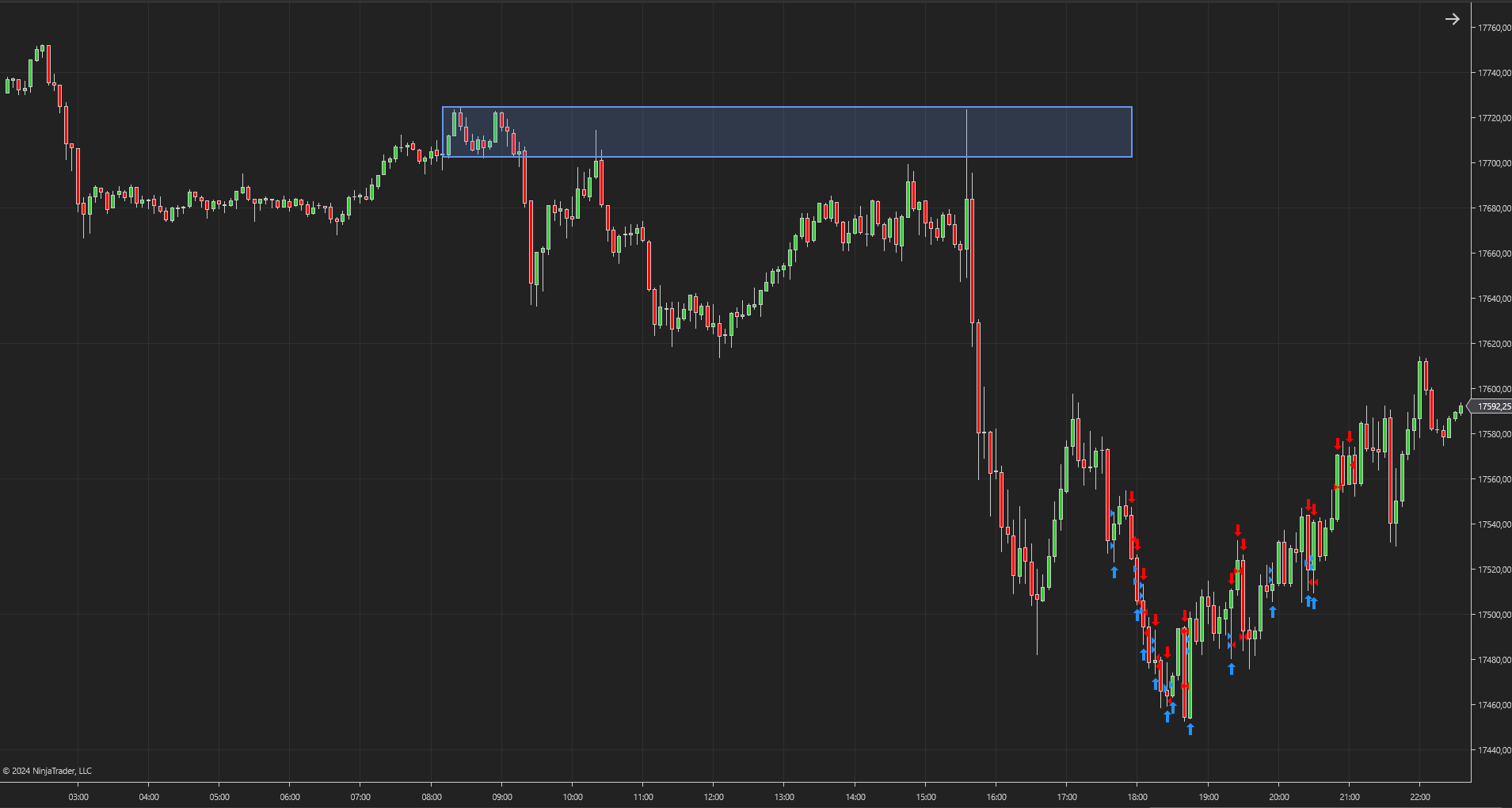1512x808 pixels.
Task: Click the 15:00 time axis label
Action: (x=926, y=797)
